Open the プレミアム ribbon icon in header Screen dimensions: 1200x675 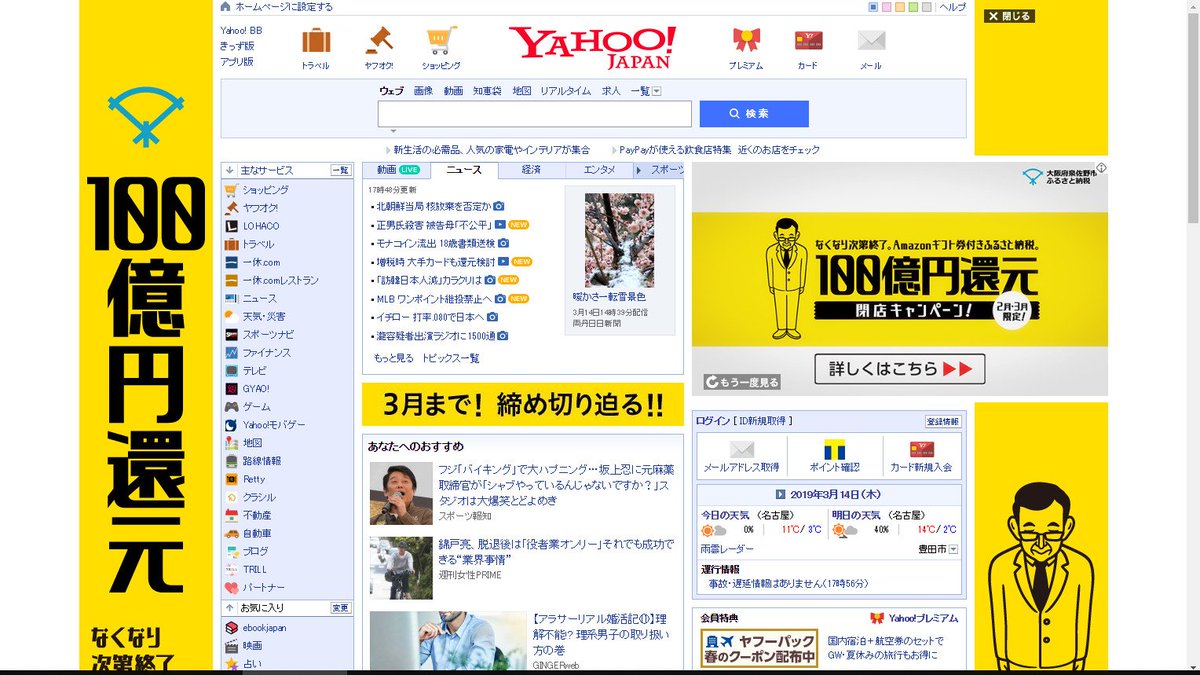coord(746,41)
